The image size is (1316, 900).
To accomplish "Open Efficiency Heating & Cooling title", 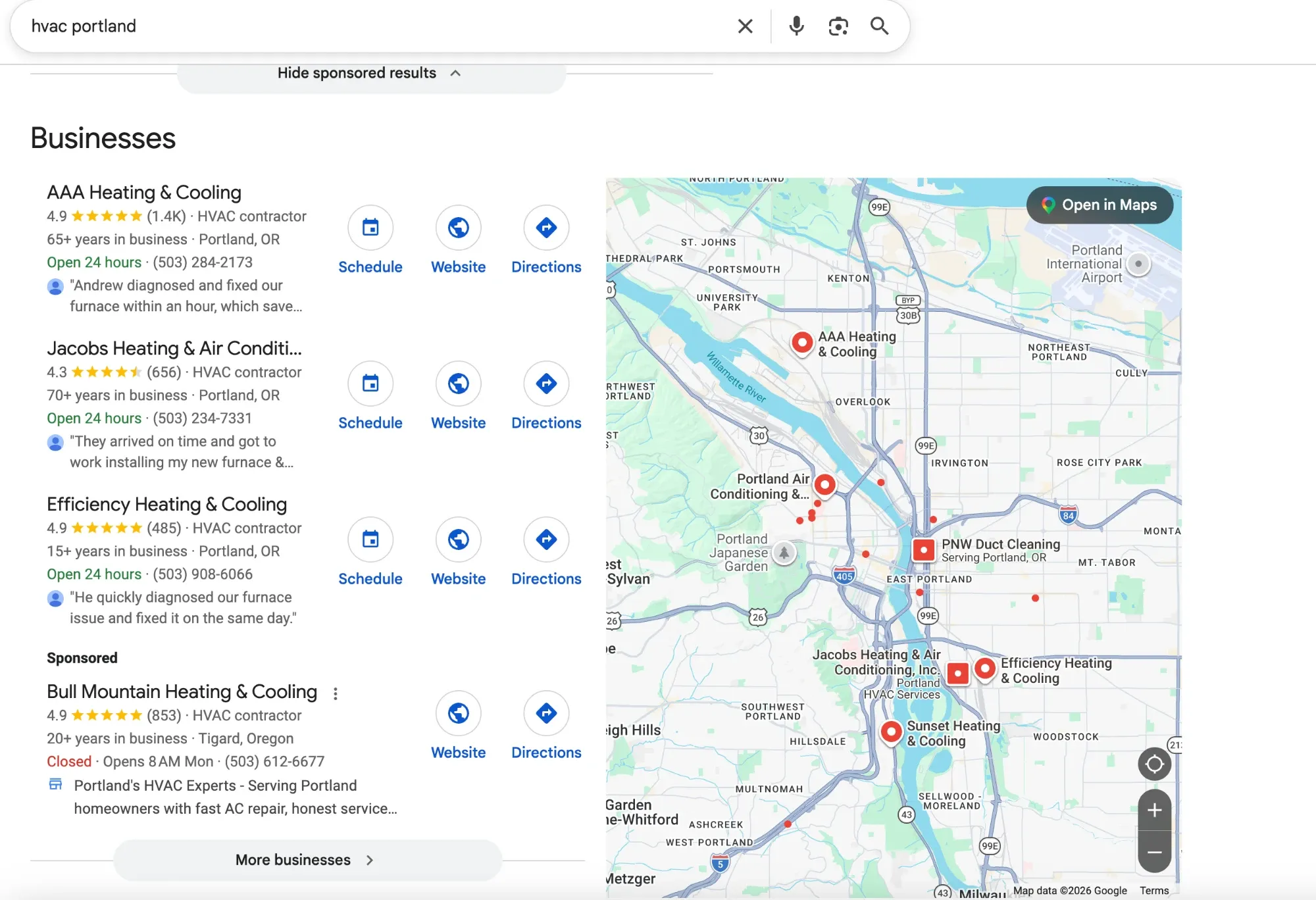I will 167,504.
